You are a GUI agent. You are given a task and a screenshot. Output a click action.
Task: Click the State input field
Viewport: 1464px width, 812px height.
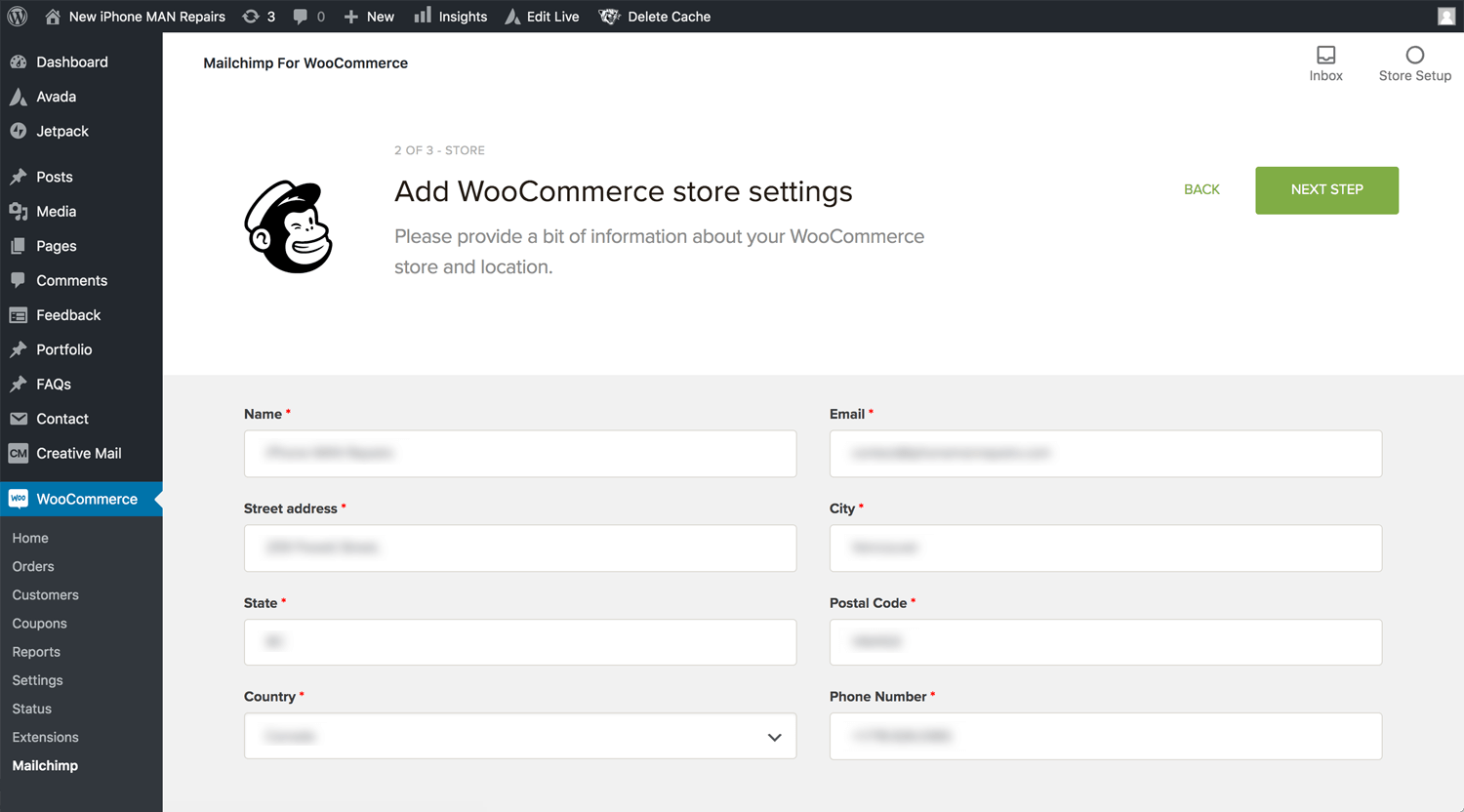coord(520,642)
